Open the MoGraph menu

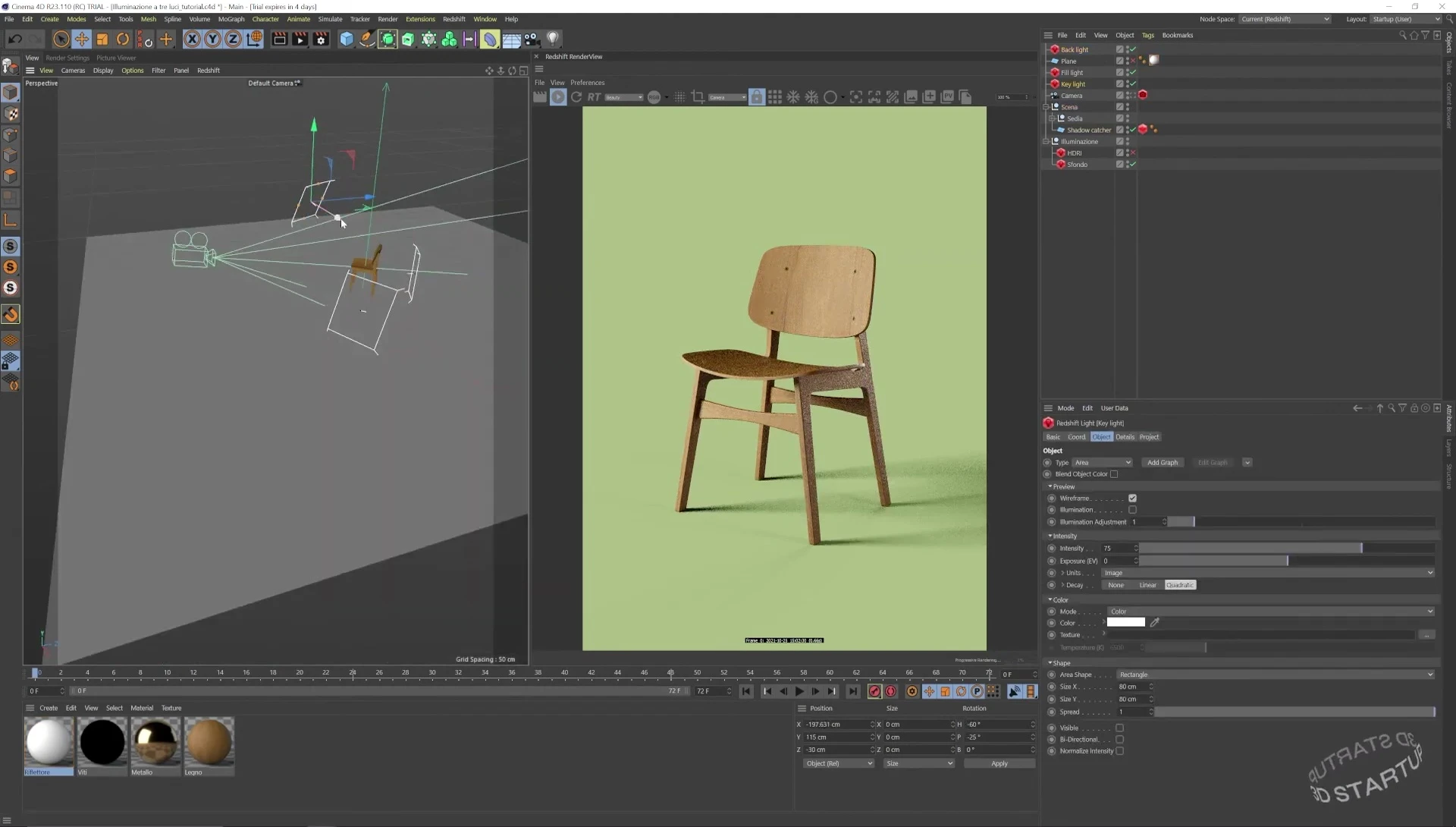(231, 19)
